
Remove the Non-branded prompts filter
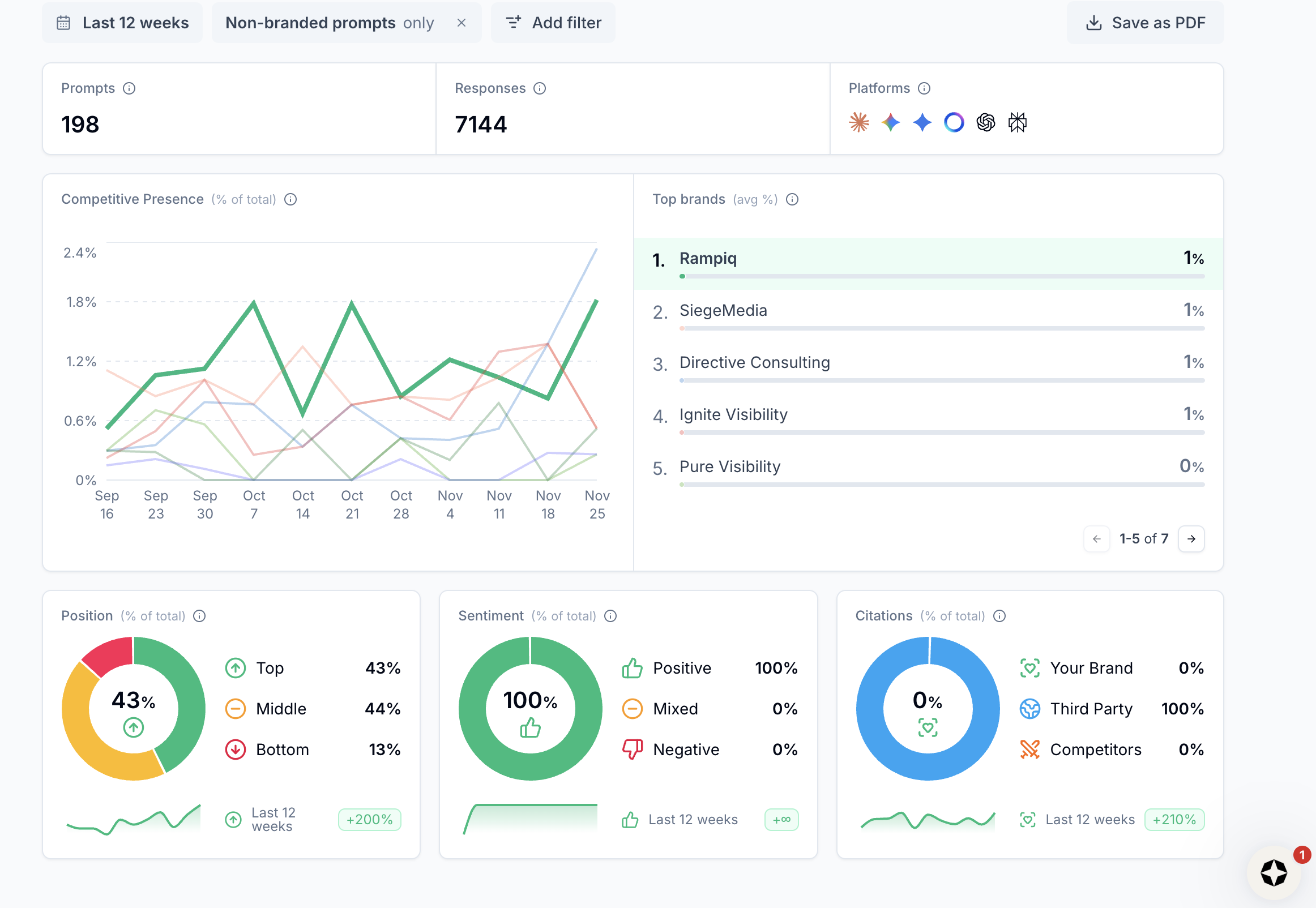[462, 23]
